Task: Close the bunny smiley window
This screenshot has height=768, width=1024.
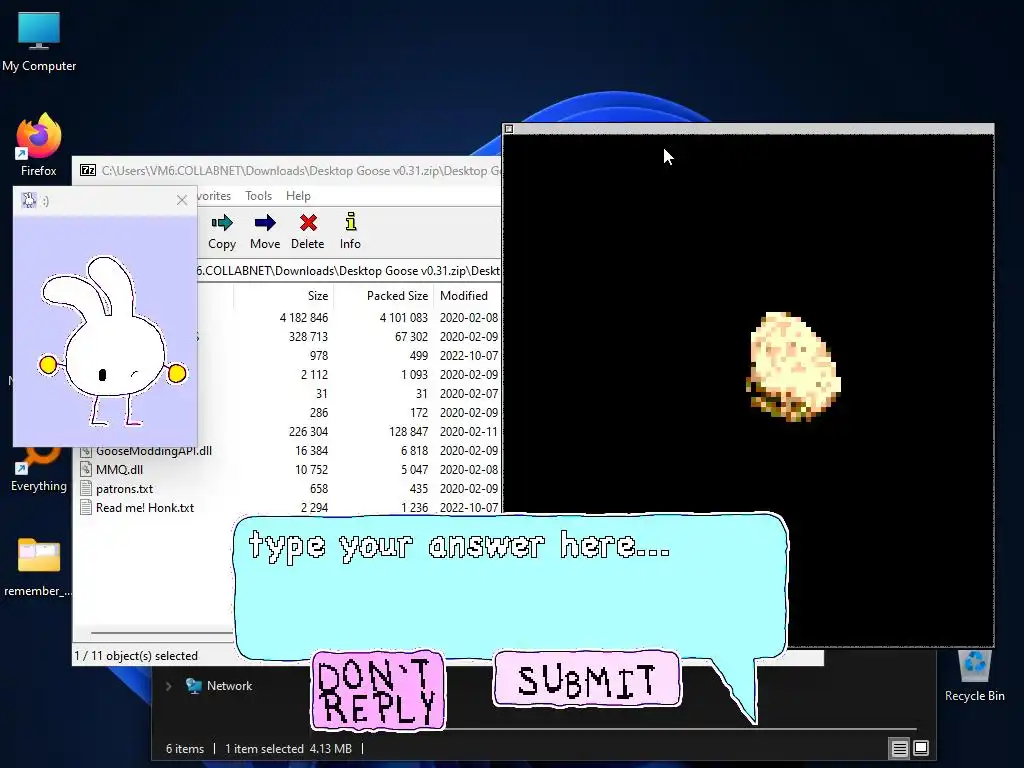Action: (182, 200)
